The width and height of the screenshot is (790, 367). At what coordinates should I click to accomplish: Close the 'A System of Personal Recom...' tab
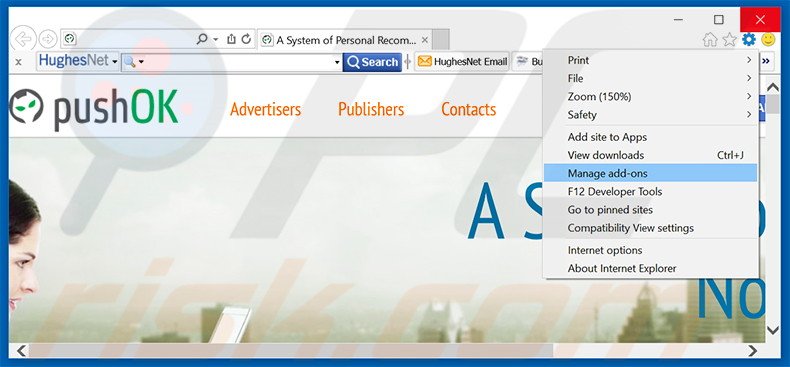point(425,40)
